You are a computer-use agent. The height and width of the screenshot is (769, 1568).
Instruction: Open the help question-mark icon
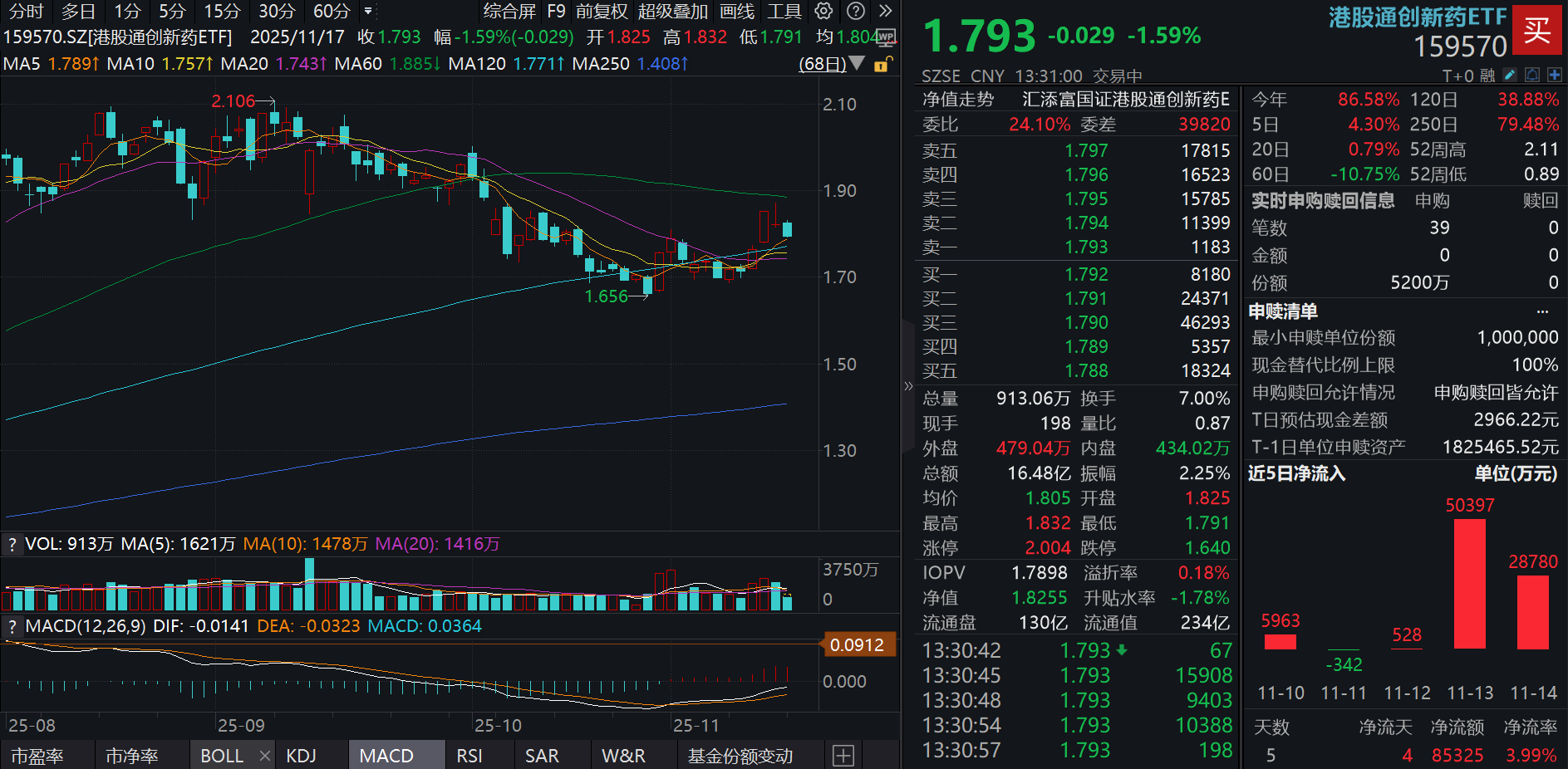pyautogui.click(x=856, y=12)
